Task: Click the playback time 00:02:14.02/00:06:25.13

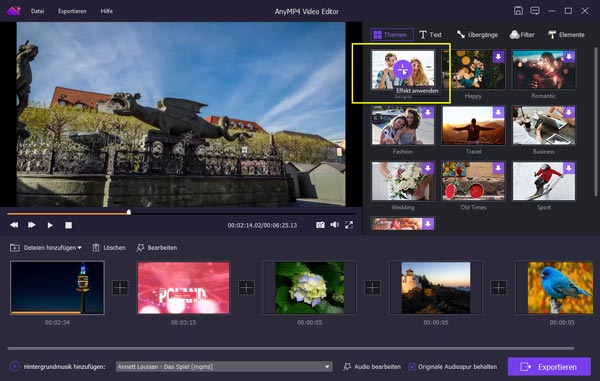Action: [262, 225]
